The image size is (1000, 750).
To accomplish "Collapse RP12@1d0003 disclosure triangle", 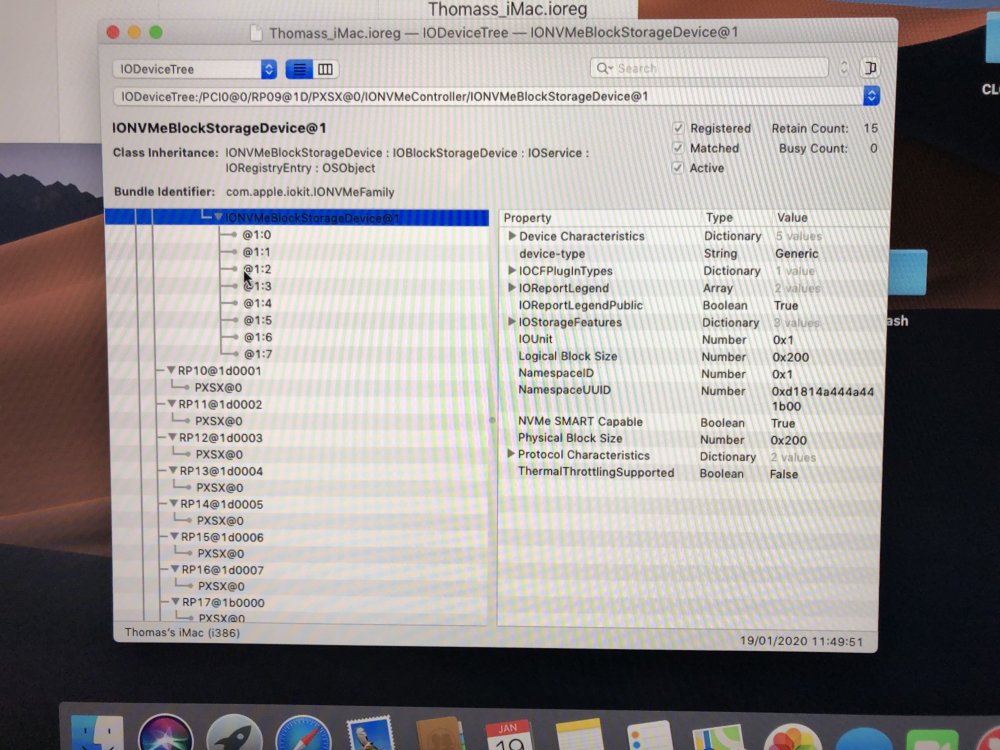I will (172, 437).
